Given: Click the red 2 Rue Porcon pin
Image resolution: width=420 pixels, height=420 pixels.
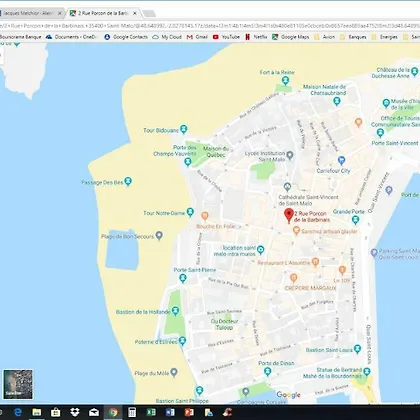Looking at the screenshot, I should tap(289, 215).
